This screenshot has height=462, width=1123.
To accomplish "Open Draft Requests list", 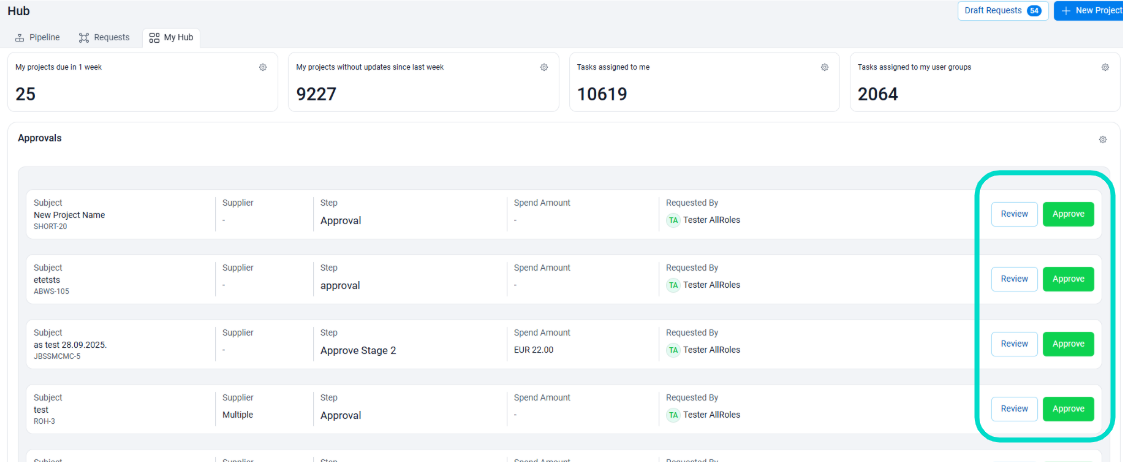I will point(1002,11).
